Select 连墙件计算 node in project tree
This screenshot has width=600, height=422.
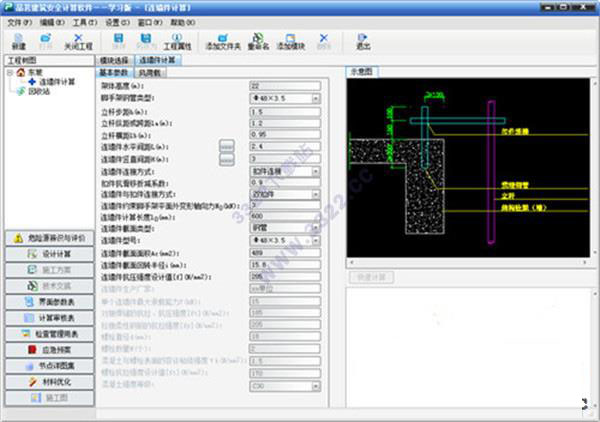pos(58,81)
